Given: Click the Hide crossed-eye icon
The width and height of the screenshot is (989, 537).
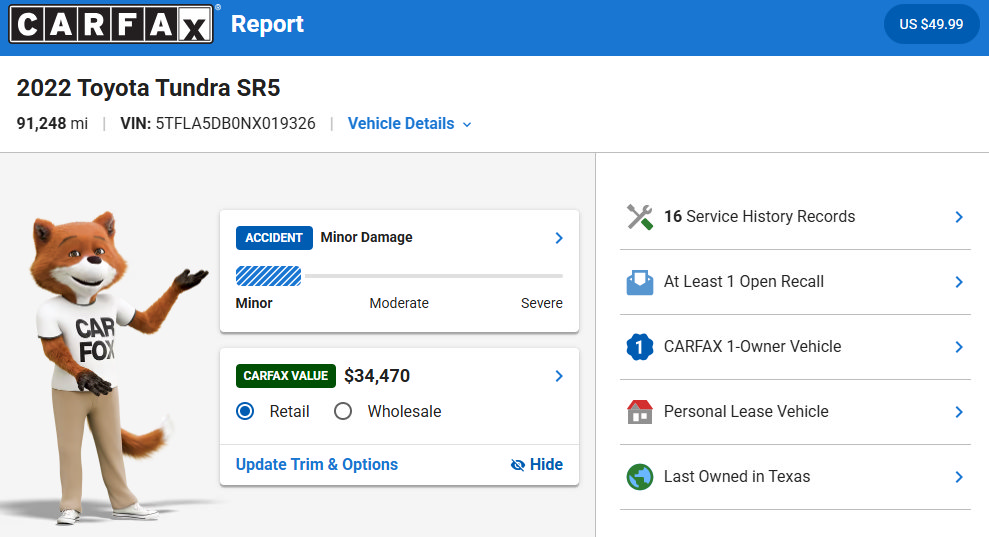Looking at the screenshot, I should click(x=517, y=465).
